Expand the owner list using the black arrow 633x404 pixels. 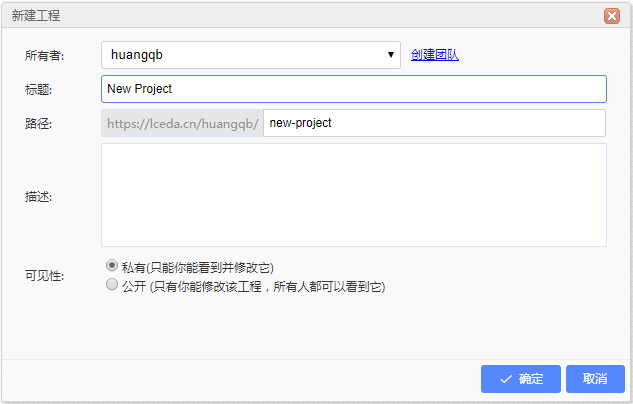click(x=390, y=54)
